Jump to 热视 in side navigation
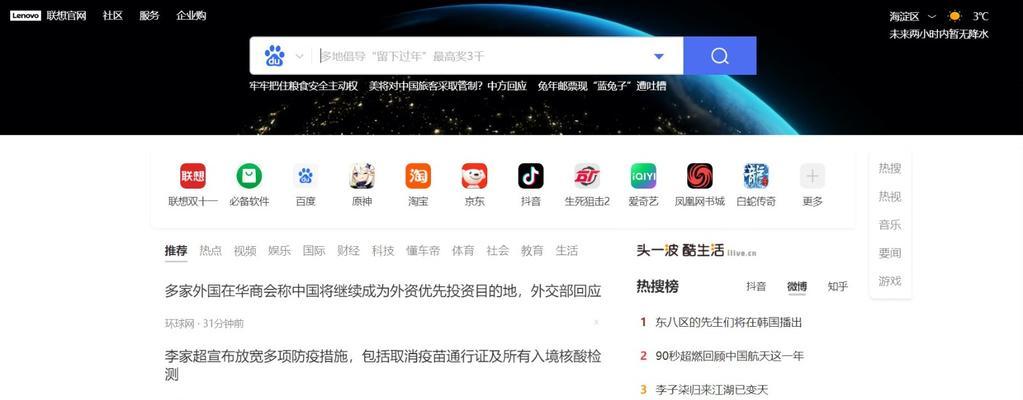 tap(890, 196)
